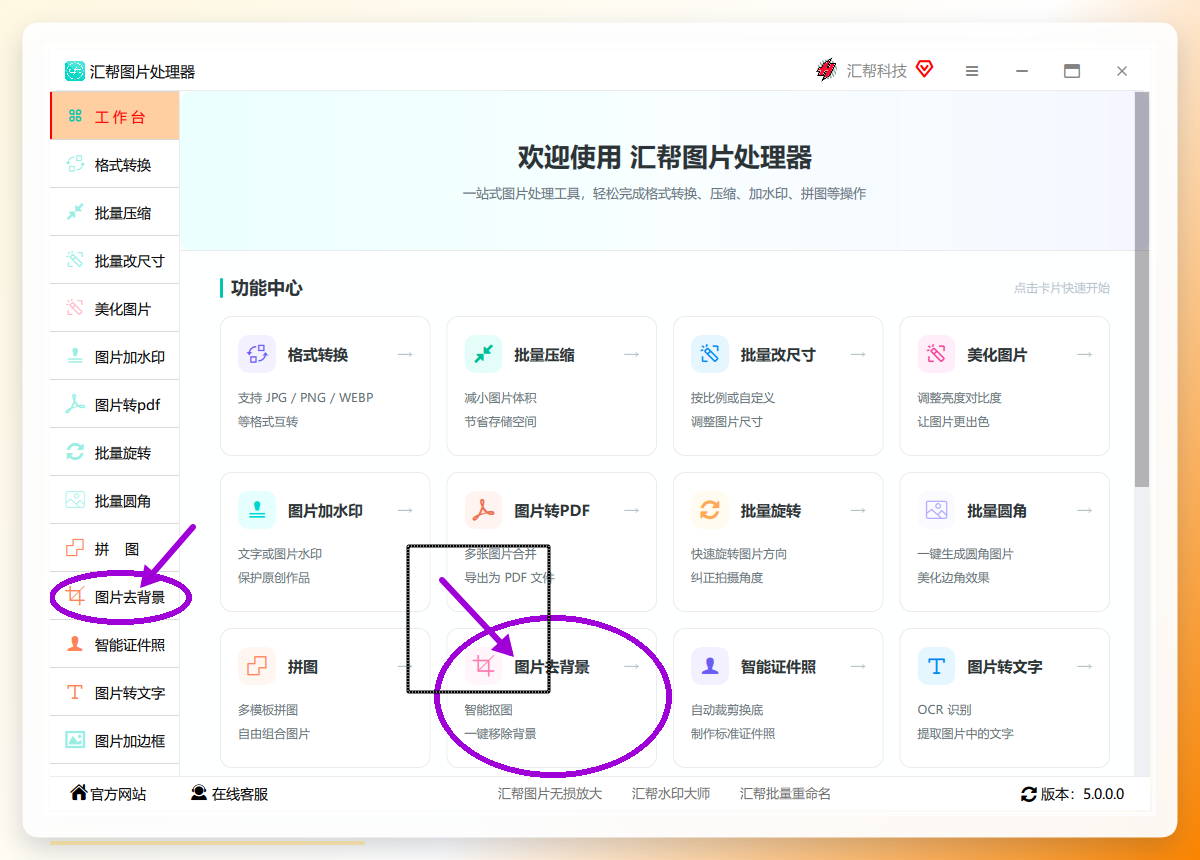Select 图片加边框 in the left sidebar
The height and width of the screenshot is (860, 1200).
click(x=115, y=741)
